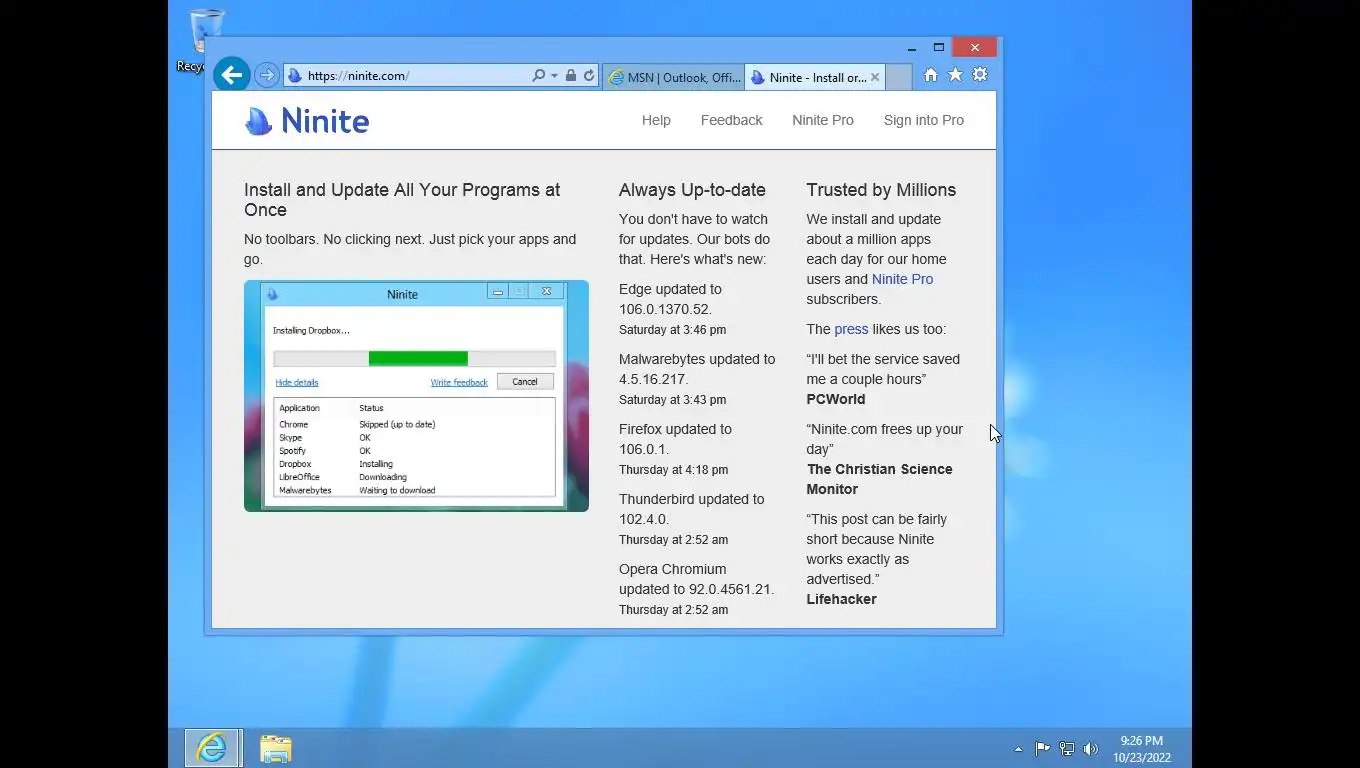
Task: Click 'Install and Update All Your Programs' heading
Action: (x=402, y=200)
